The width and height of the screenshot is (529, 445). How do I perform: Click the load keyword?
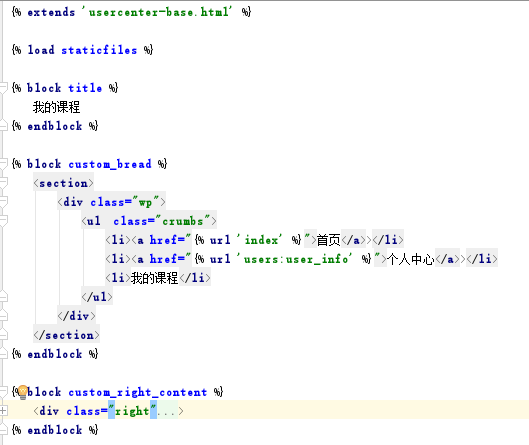click(41, 50)
